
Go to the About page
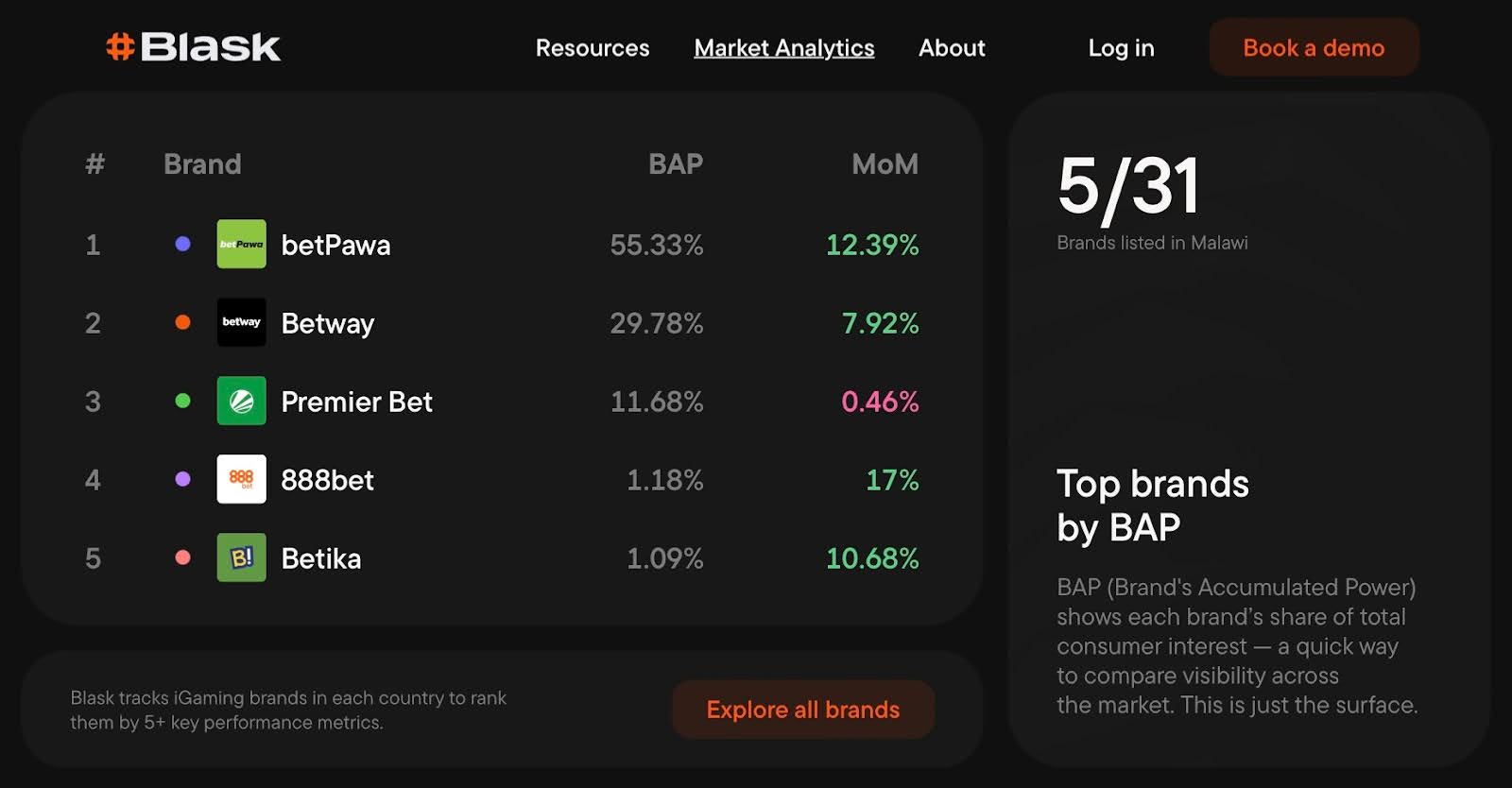tap(952, 48)
